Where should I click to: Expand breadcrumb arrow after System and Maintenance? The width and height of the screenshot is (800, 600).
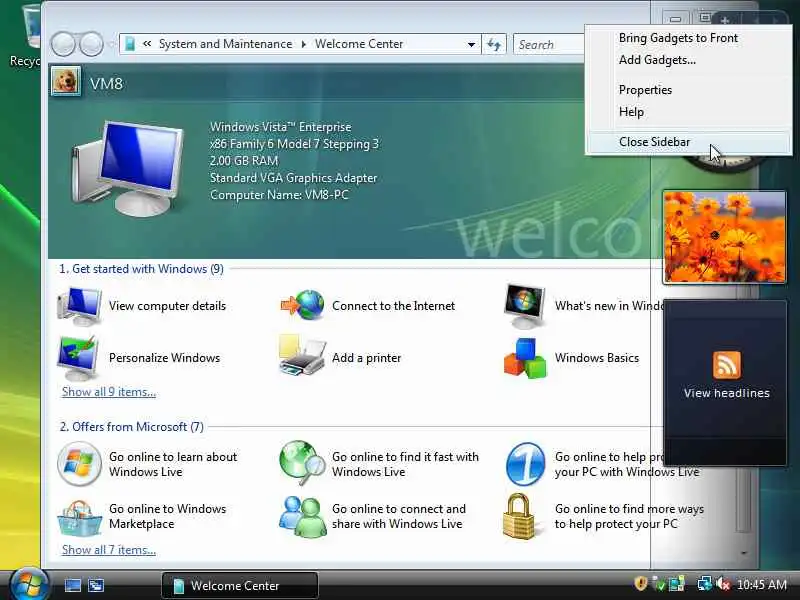304,44
